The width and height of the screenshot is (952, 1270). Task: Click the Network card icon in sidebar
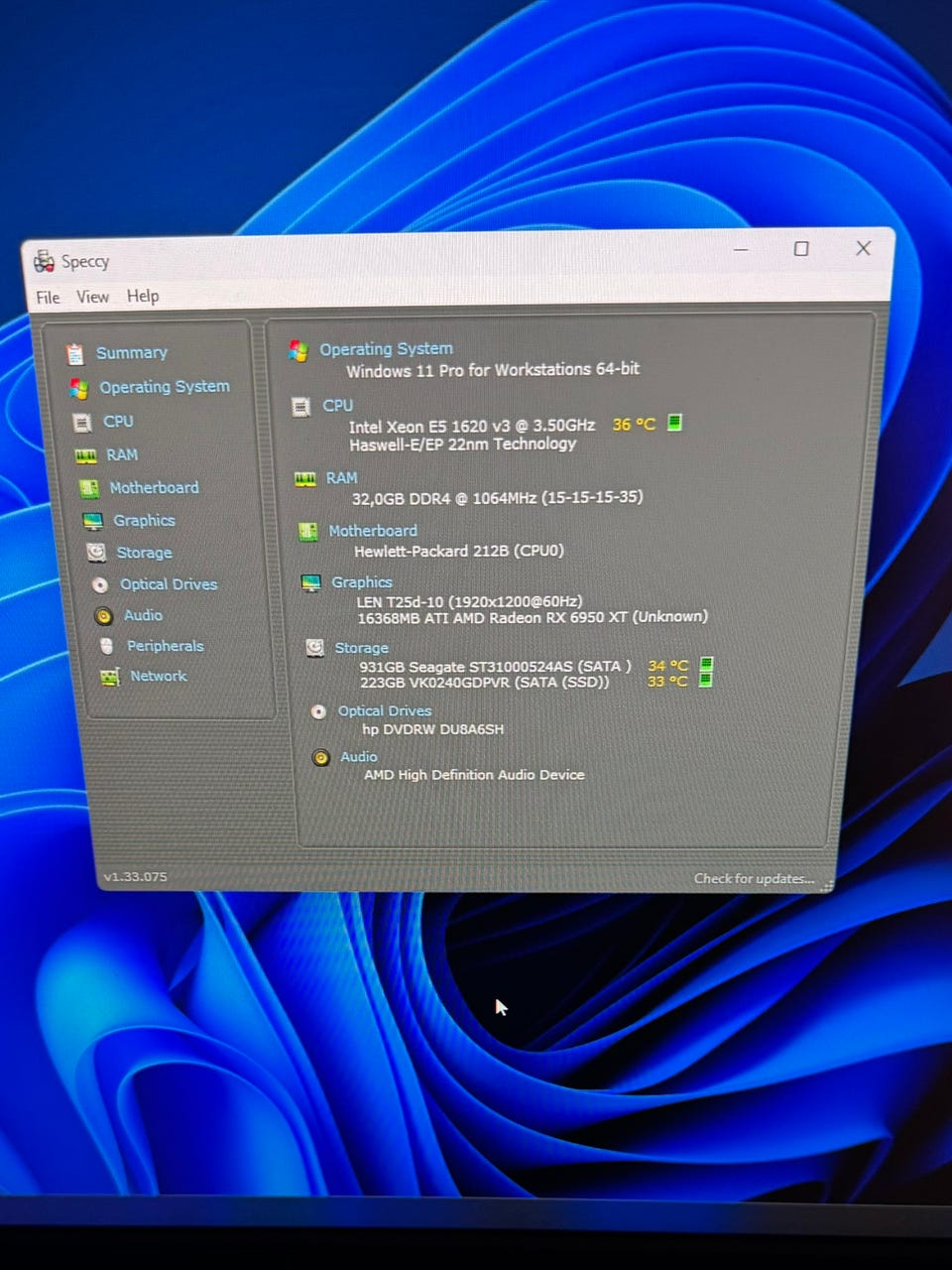[x=110, y=677]
